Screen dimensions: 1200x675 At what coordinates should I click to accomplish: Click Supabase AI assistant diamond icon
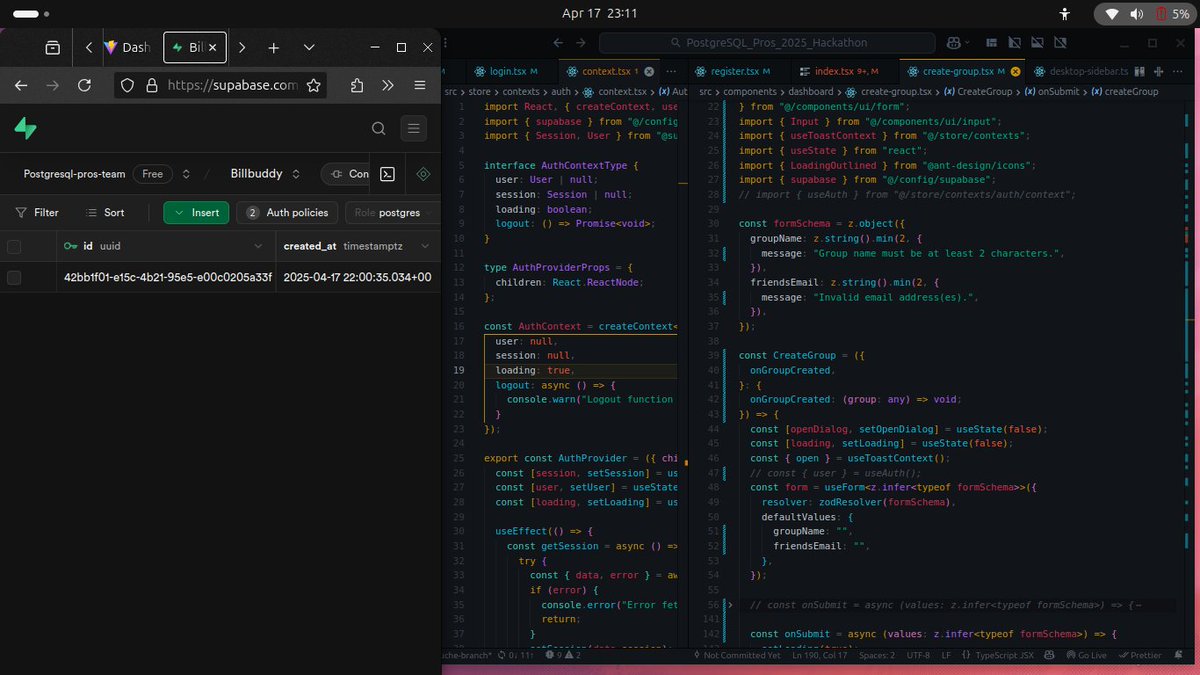coord(423,174)
